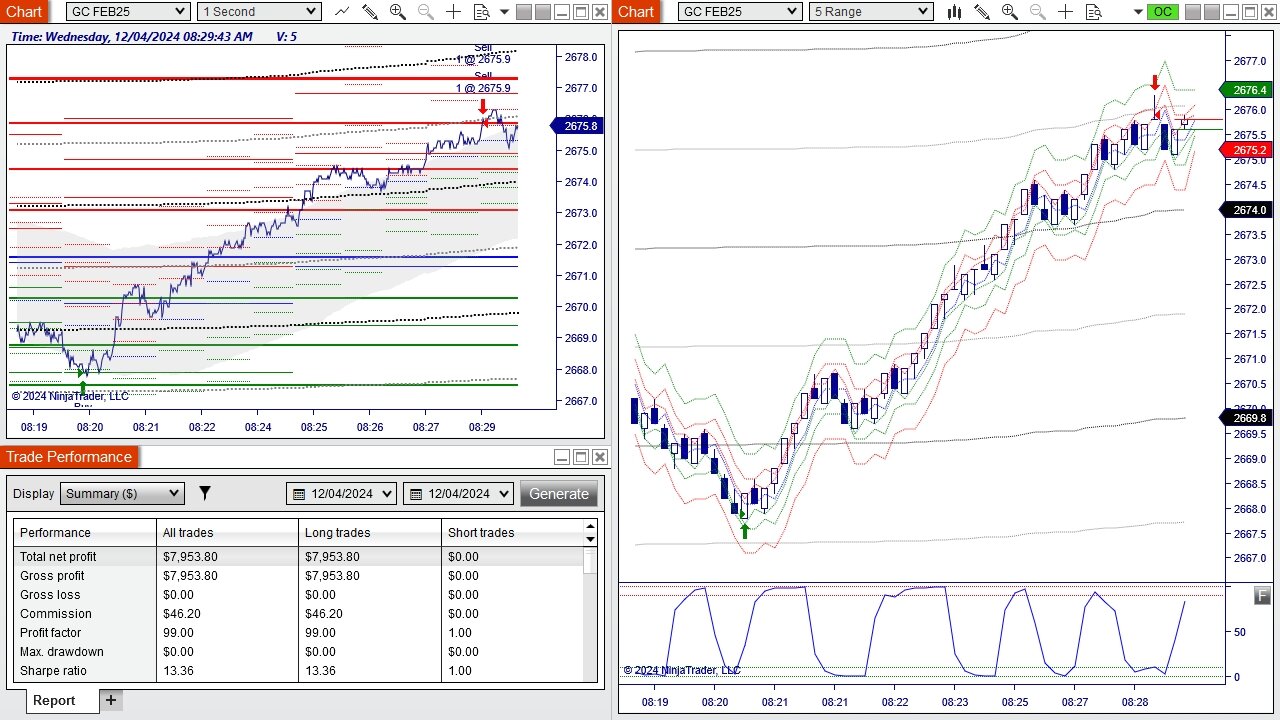Click instrument link square in 5 Range chart

click(x=1195, y=12)
